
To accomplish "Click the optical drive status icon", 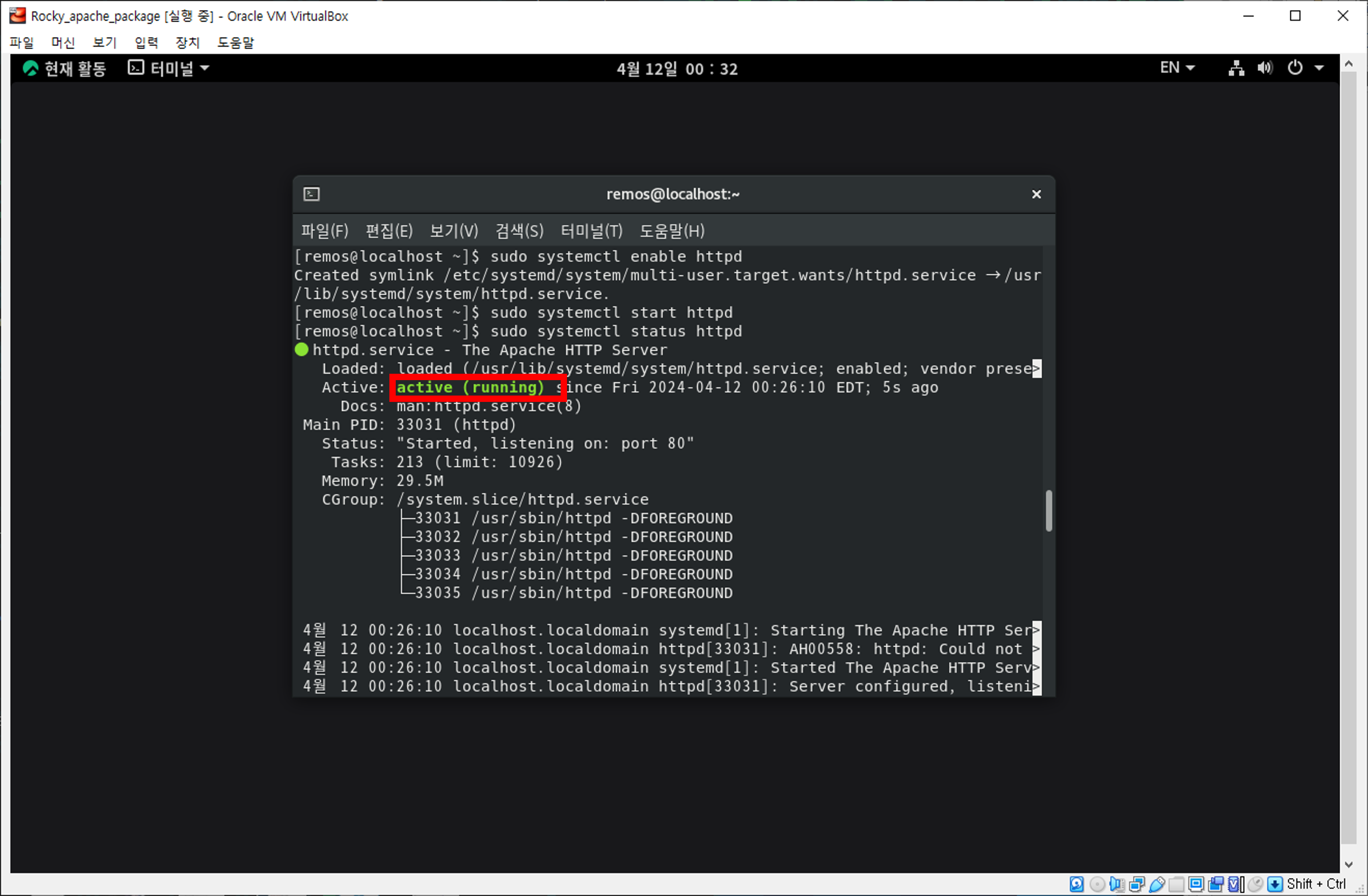I will [x=1097, y=884].
